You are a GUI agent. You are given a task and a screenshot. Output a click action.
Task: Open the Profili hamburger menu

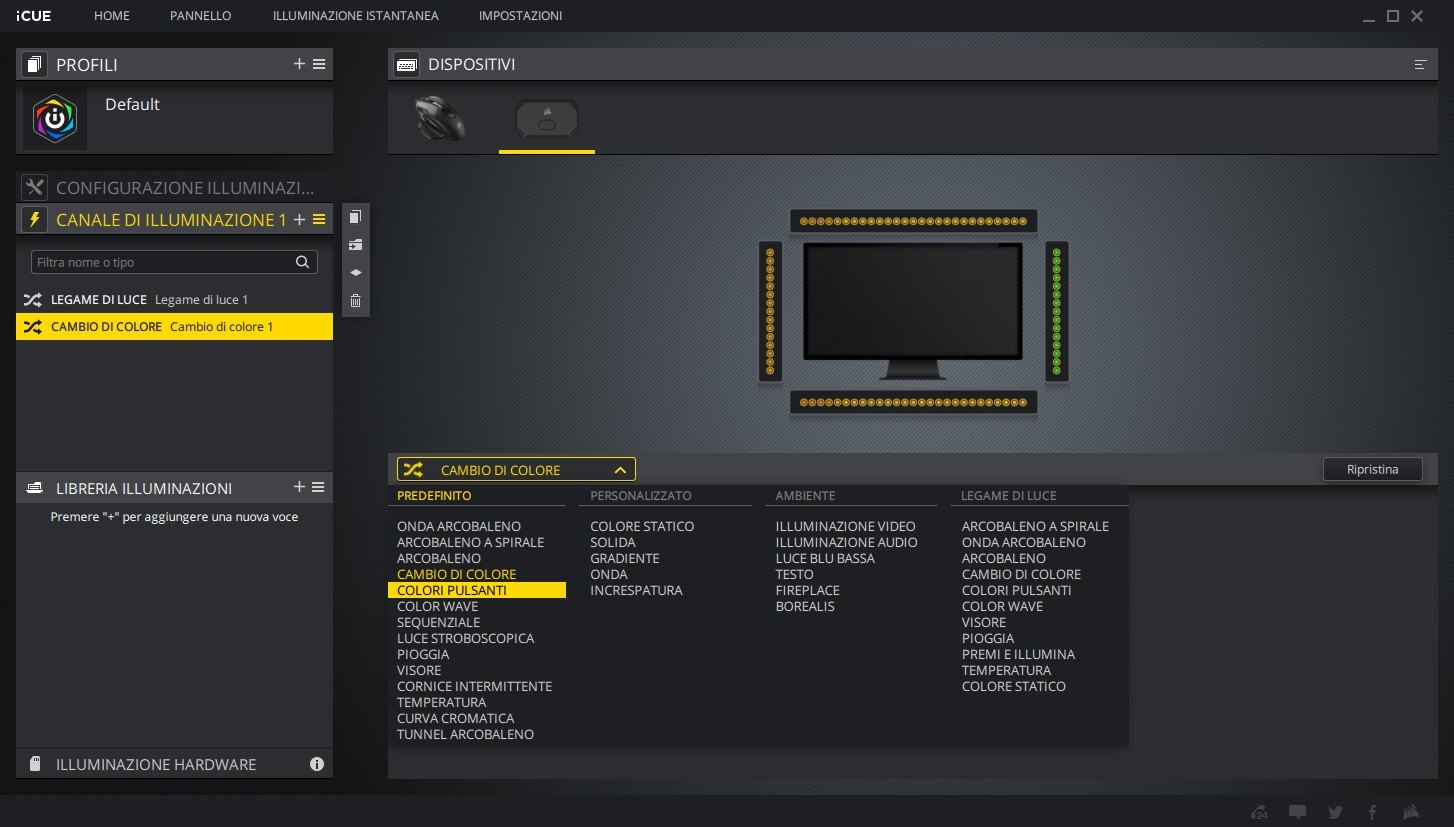(319, 64)
